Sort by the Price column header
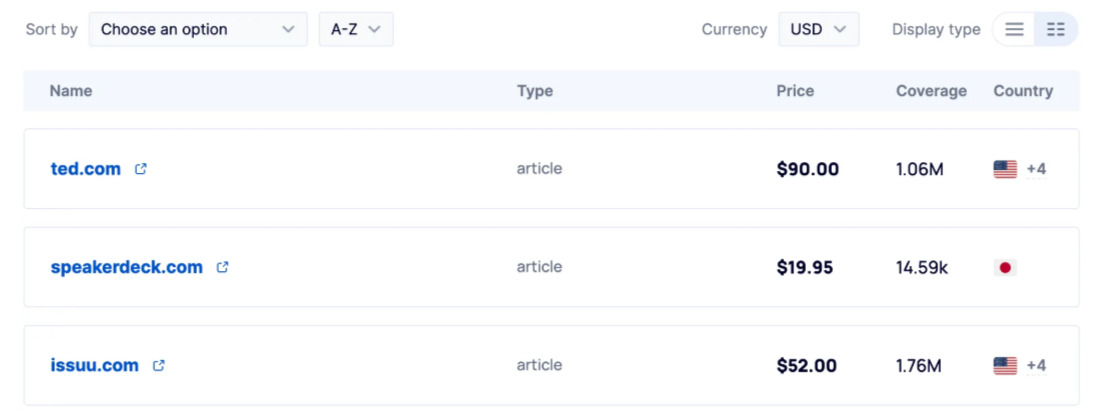This screenshot has height=419, width=1104. (795, 91)
